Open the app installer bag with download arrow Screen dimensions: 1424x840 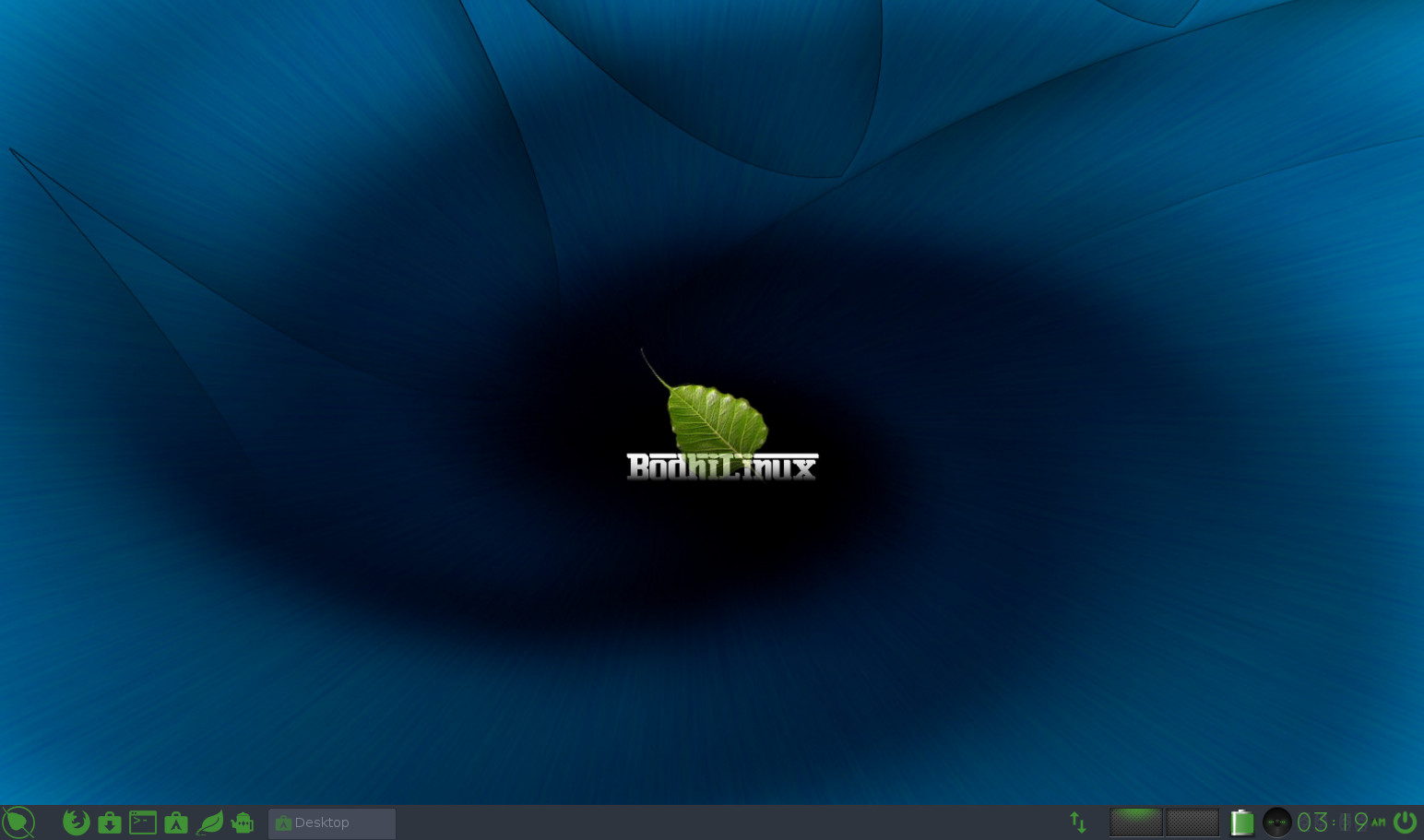(110, 822)
